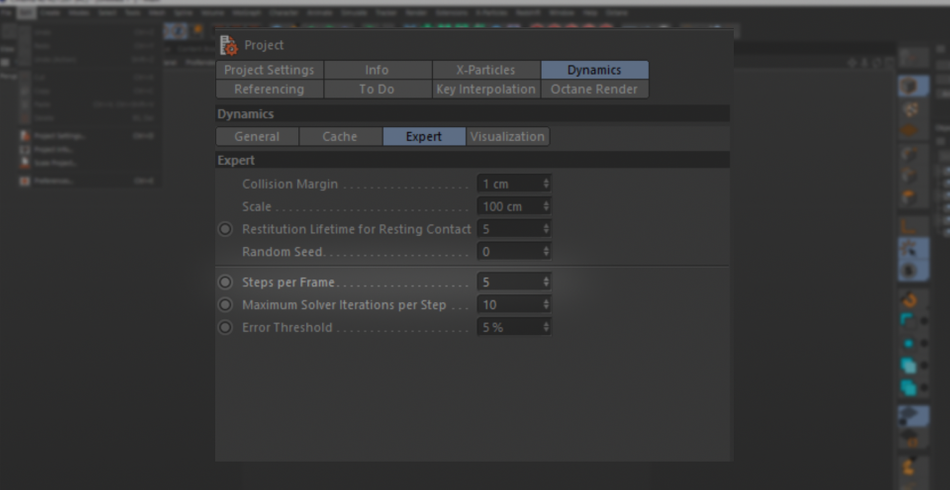Click the Restitution Lifetime spinner arrows

point(546,229)
